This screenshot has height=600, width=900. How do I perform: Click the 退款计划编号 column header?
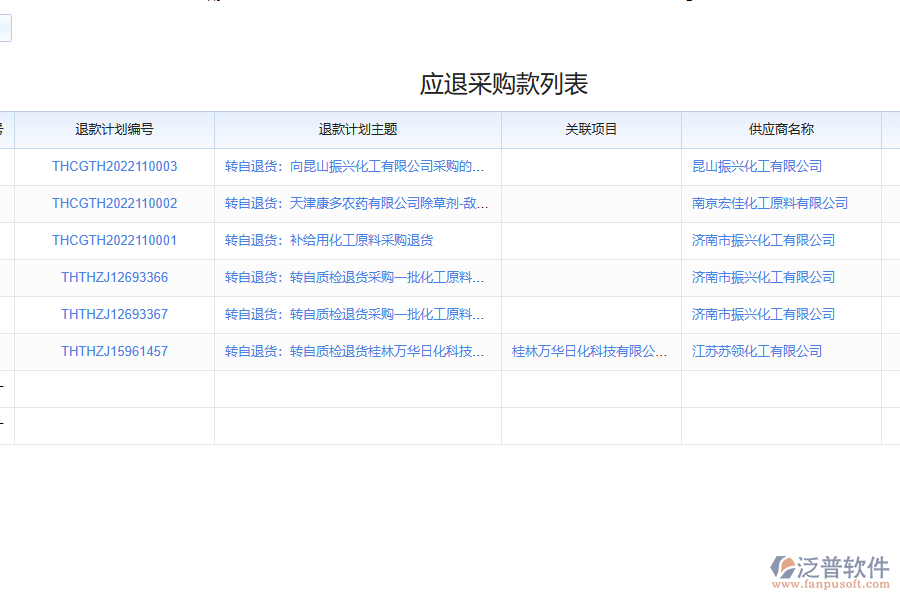click(113, 129)
